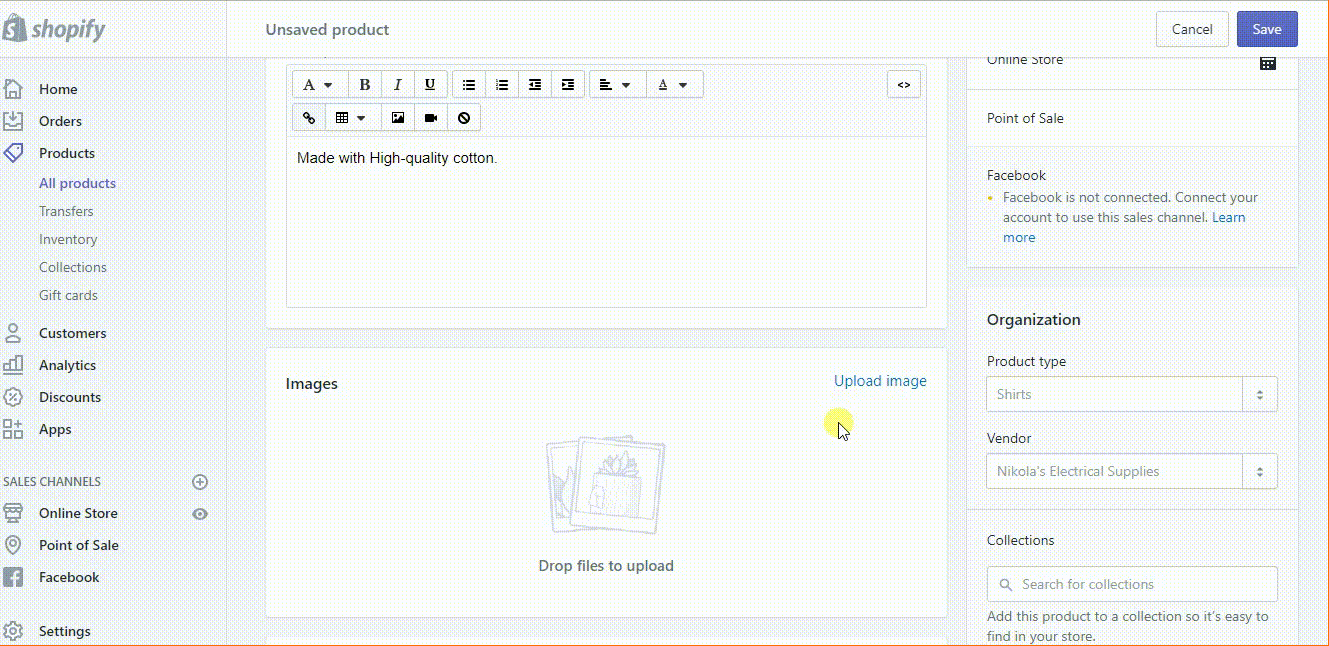Click the Settings gear icon

13,631
